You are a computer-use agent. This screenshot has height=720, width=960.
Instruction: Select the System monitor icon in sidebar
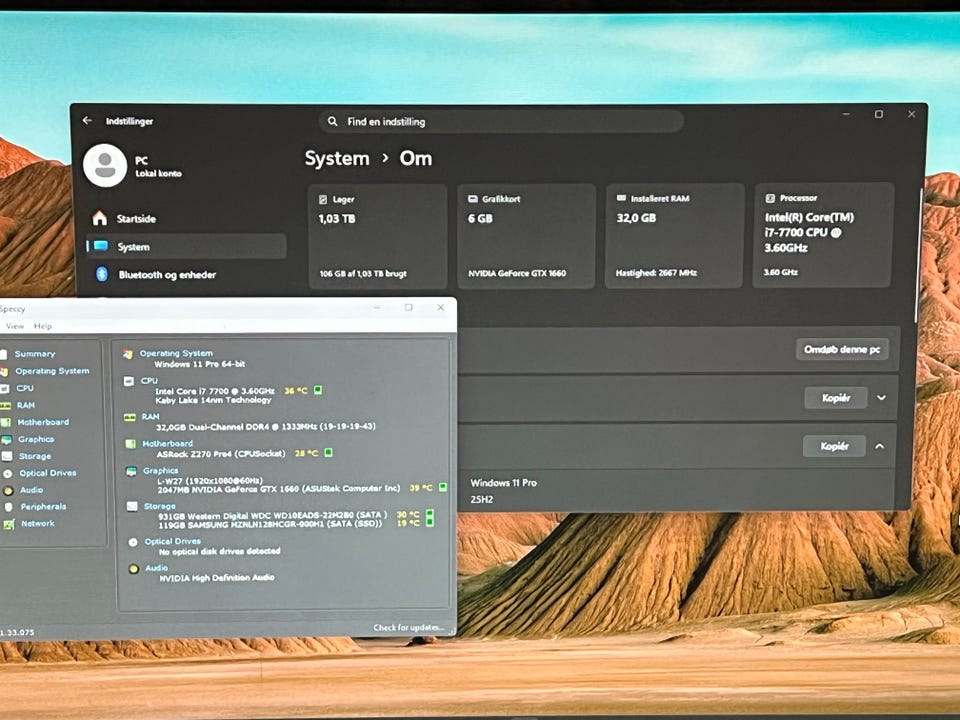[x=101, y=246]
